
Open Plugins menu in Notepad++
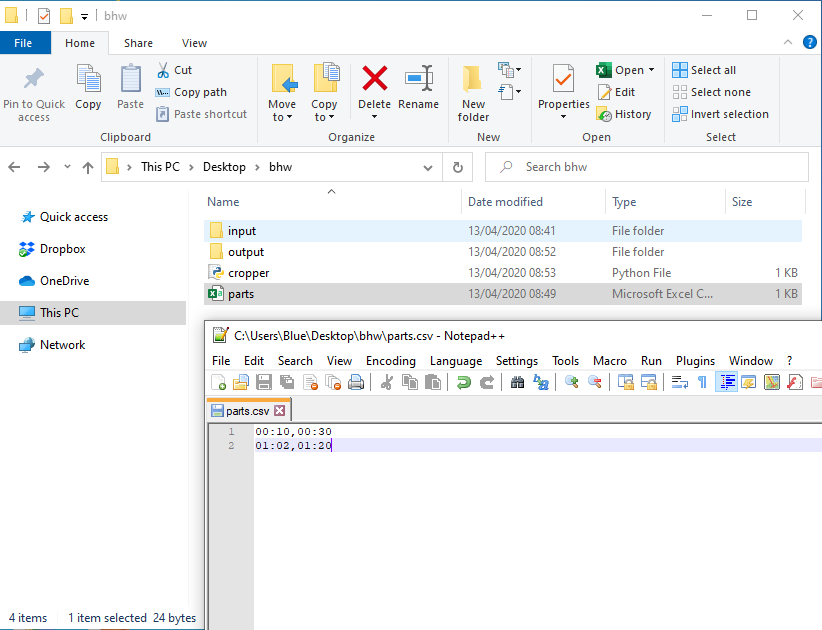(695, 361)
